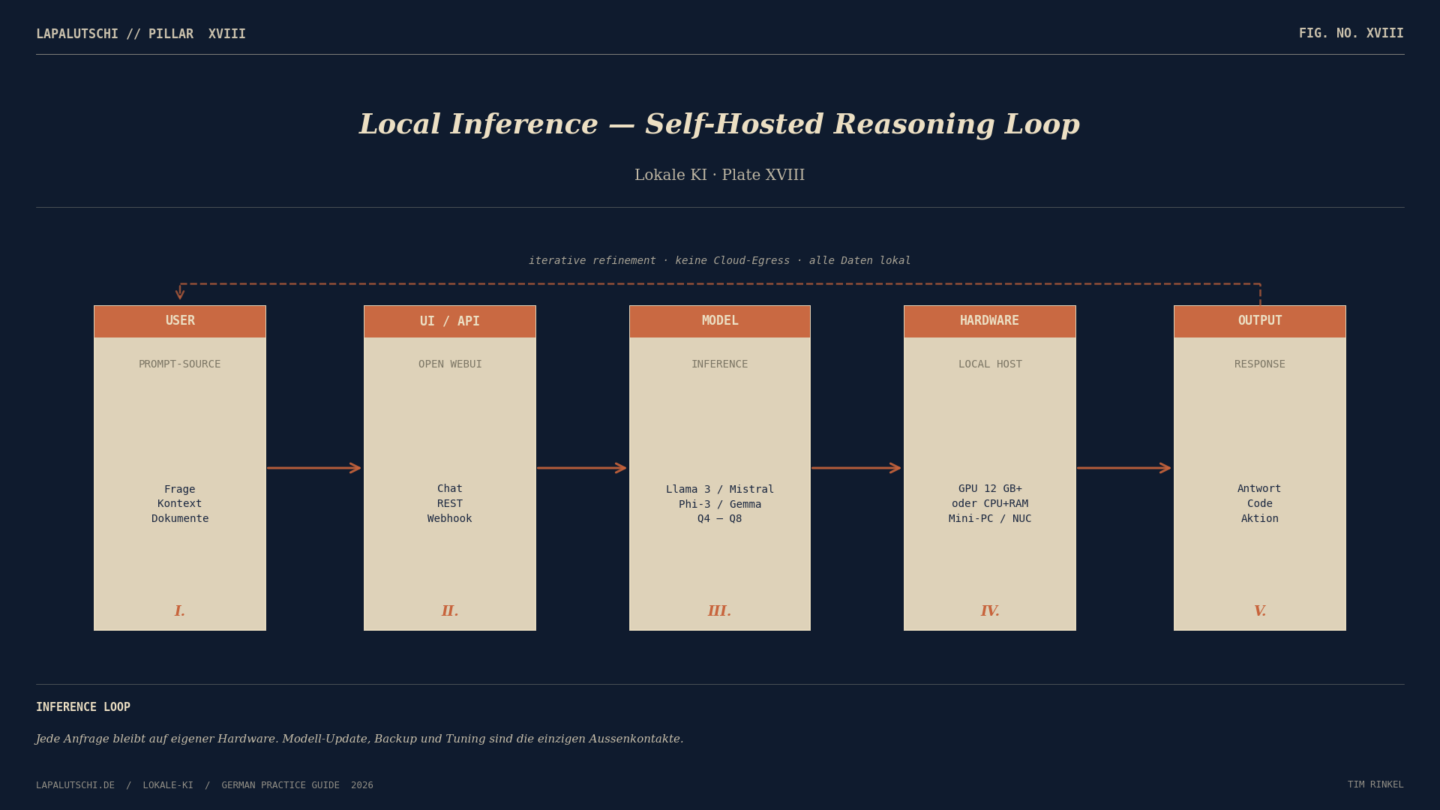Image resolution: width=1440 pixels, height=810 pixels.
Task: Click the word Dokumente
Action: click(180, 519)
